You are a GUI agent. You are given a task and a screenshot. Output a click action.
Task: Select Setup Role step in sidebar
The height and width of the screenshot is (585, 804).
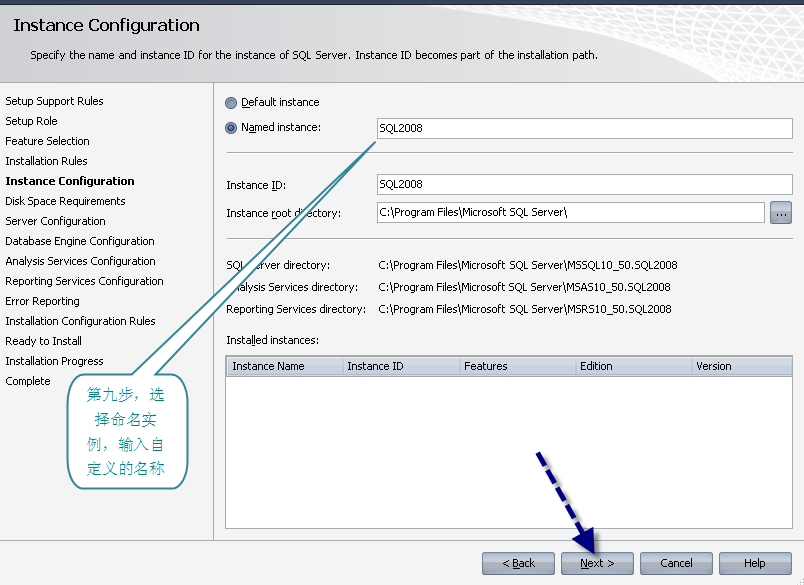pos(31,121)
